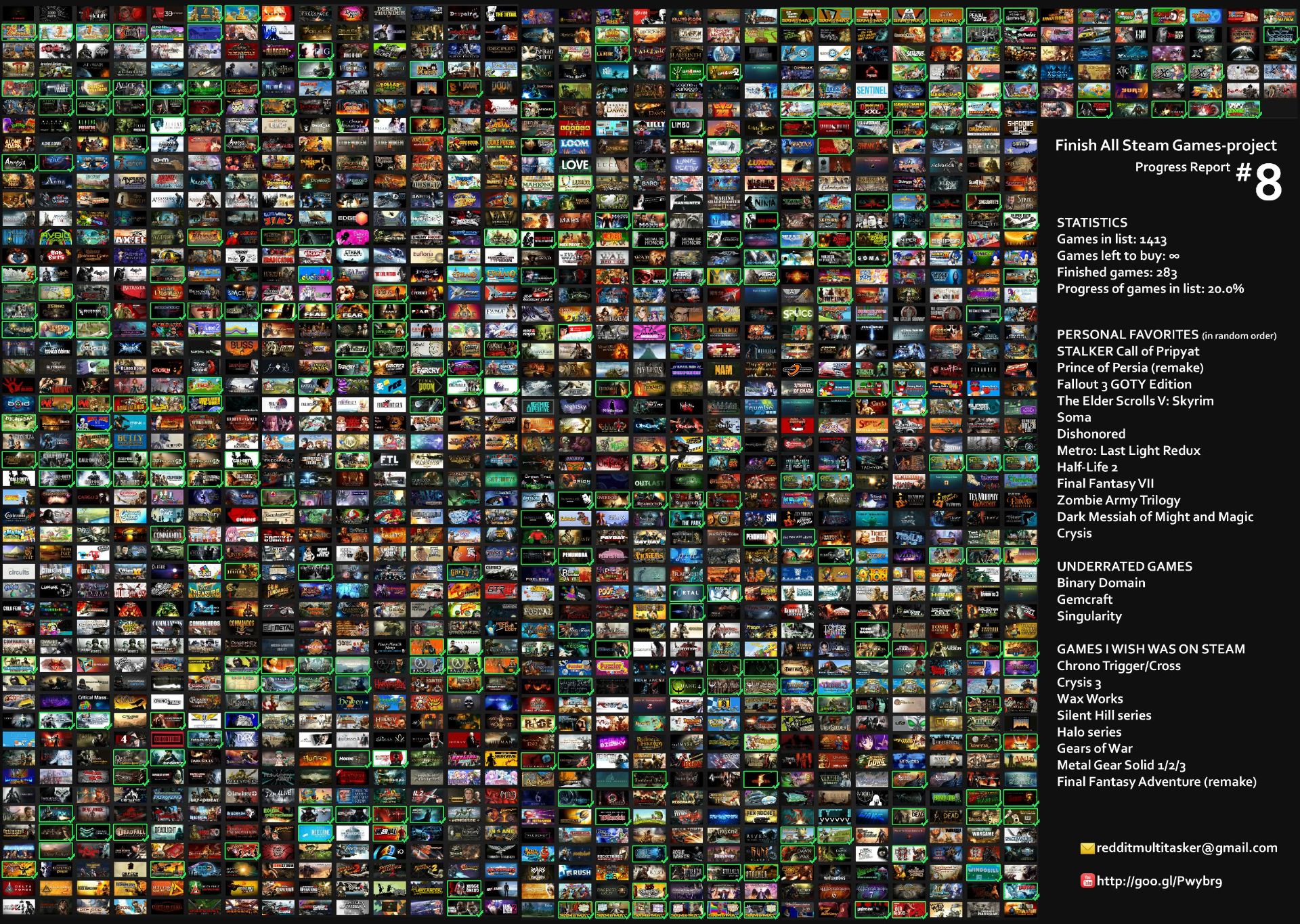Choose the MAHJONG game thumbnail
1300x924 pixels.
(538, 183)
